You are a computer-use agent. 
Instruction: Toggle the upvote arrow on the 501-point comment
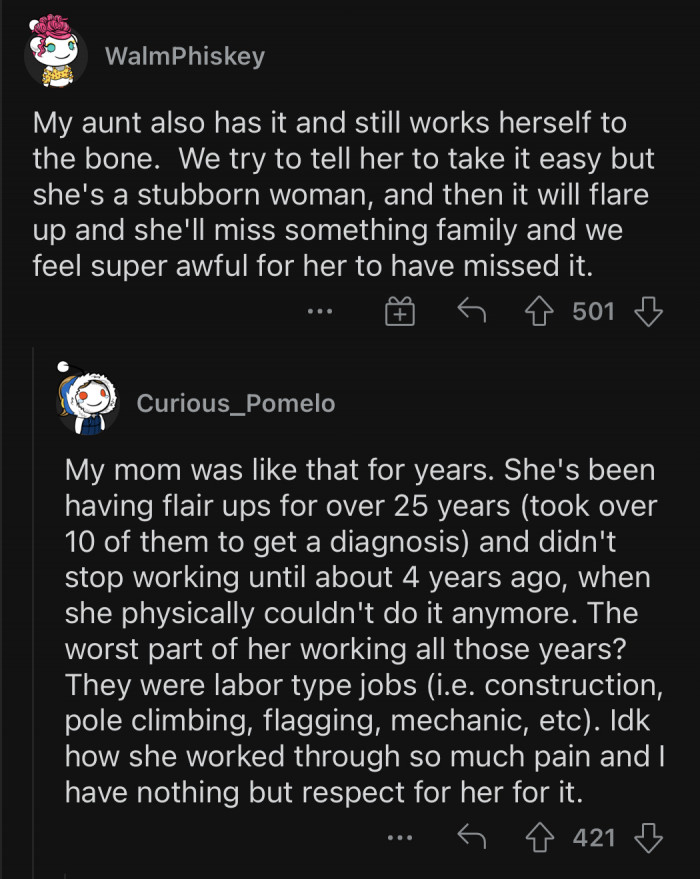pyautogui.click(x=539, y=311)
